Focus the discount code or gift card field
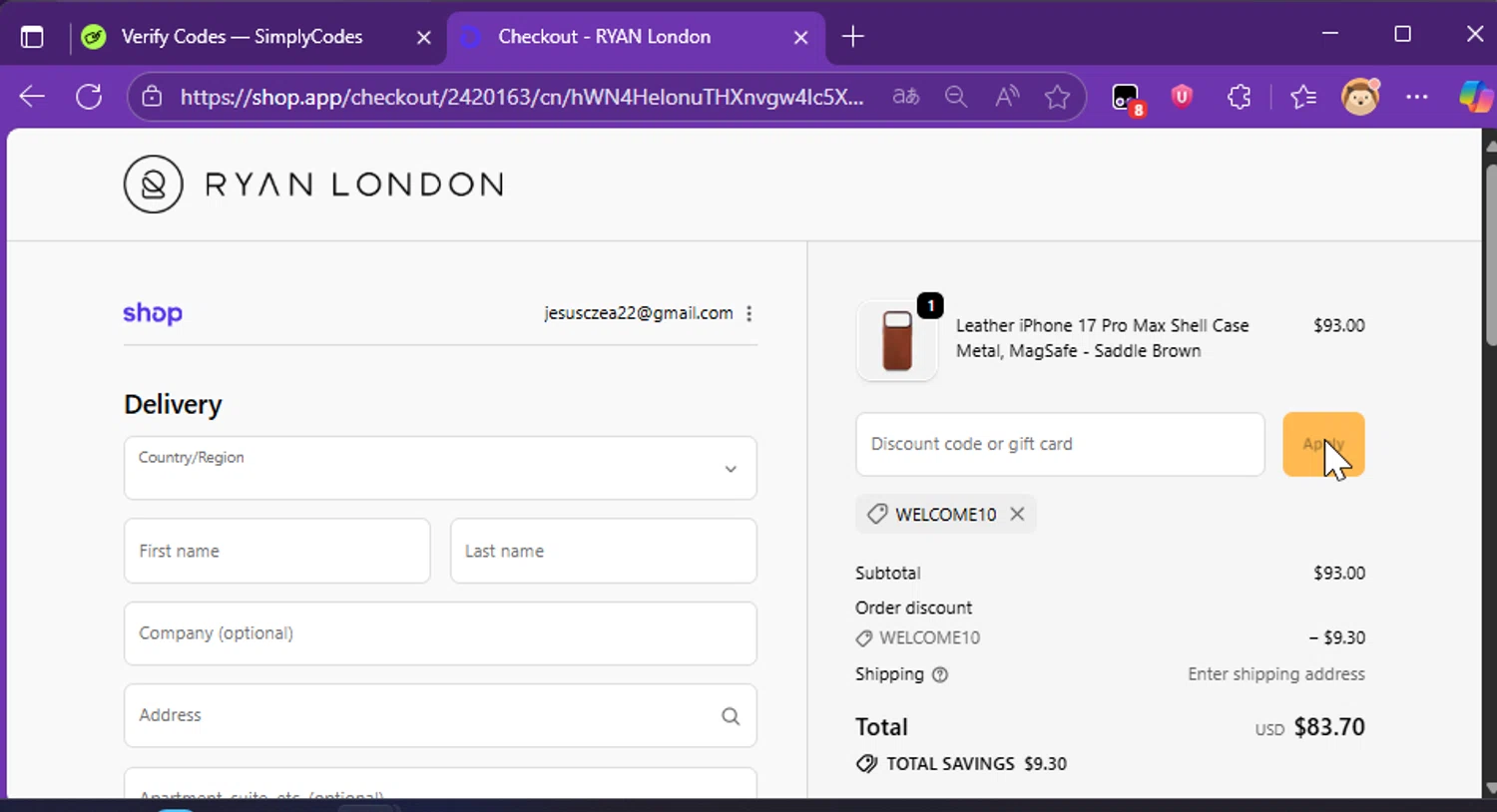This screenshot has width=1497, height=812. pos(1060,444)
